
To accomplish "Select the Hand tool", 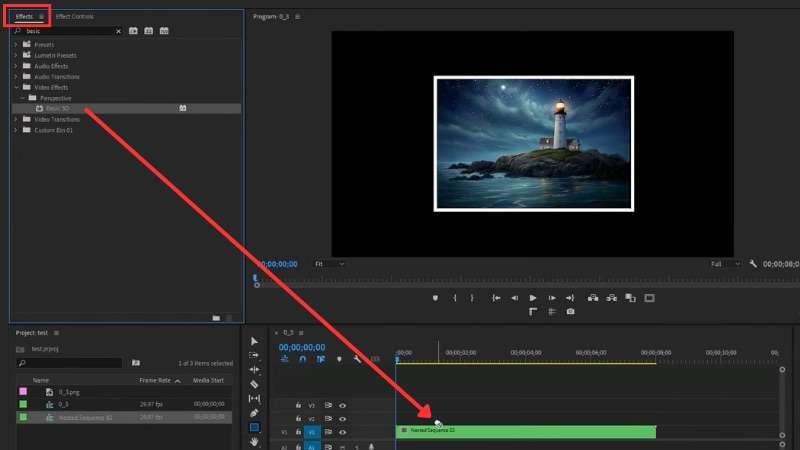I will (x=254, y=442).
